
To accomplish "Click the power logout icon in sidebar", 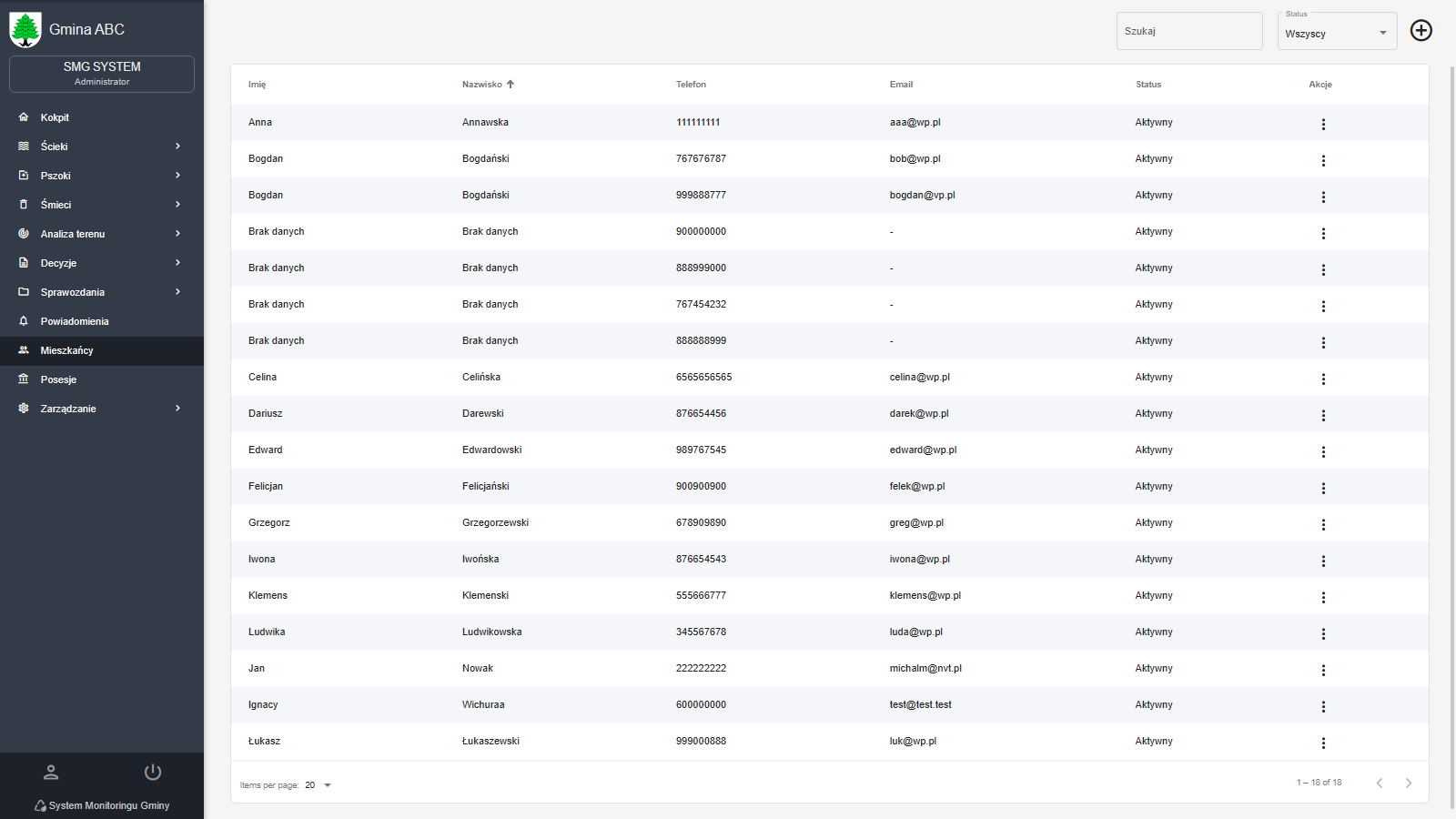I will pyautogui.click(x=153, y=773).
